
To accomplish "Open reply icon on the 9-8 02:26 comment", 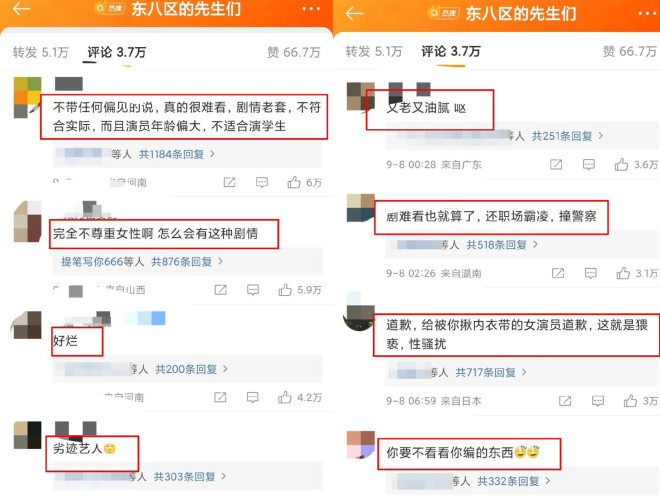I will (591, 274).
